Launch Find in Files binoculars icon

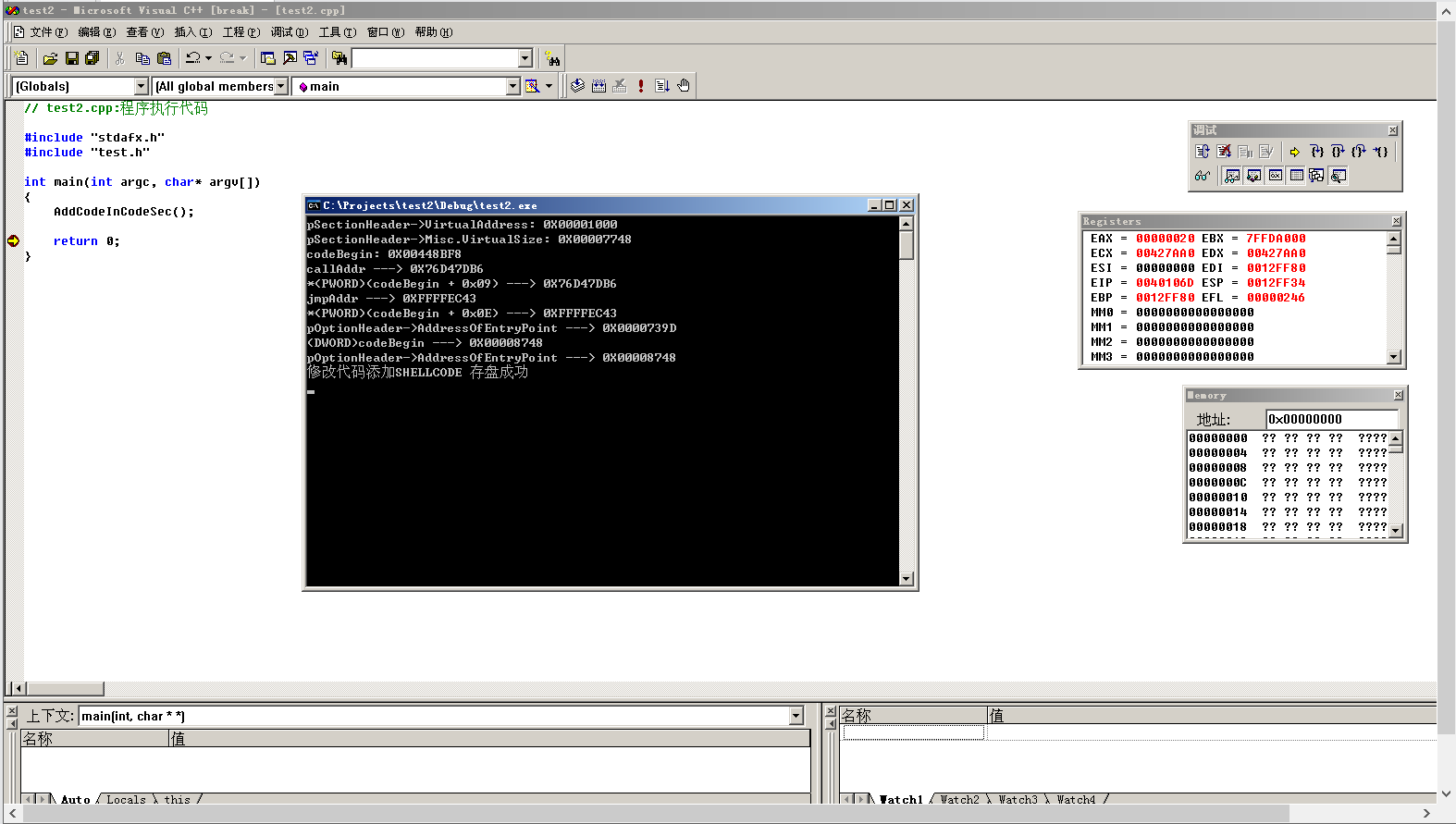click(x=339, y=58)
